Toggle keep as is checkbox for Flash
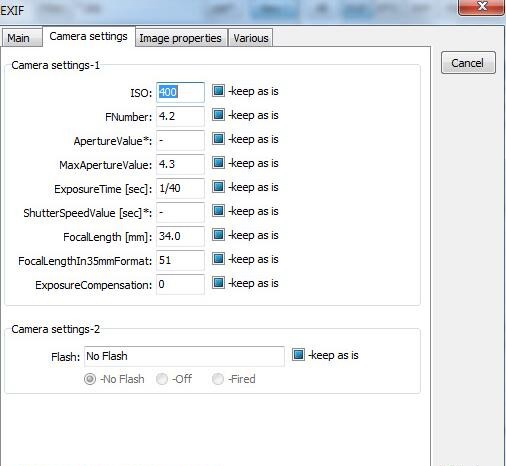 pyautogui.click(x=298, y=355)
